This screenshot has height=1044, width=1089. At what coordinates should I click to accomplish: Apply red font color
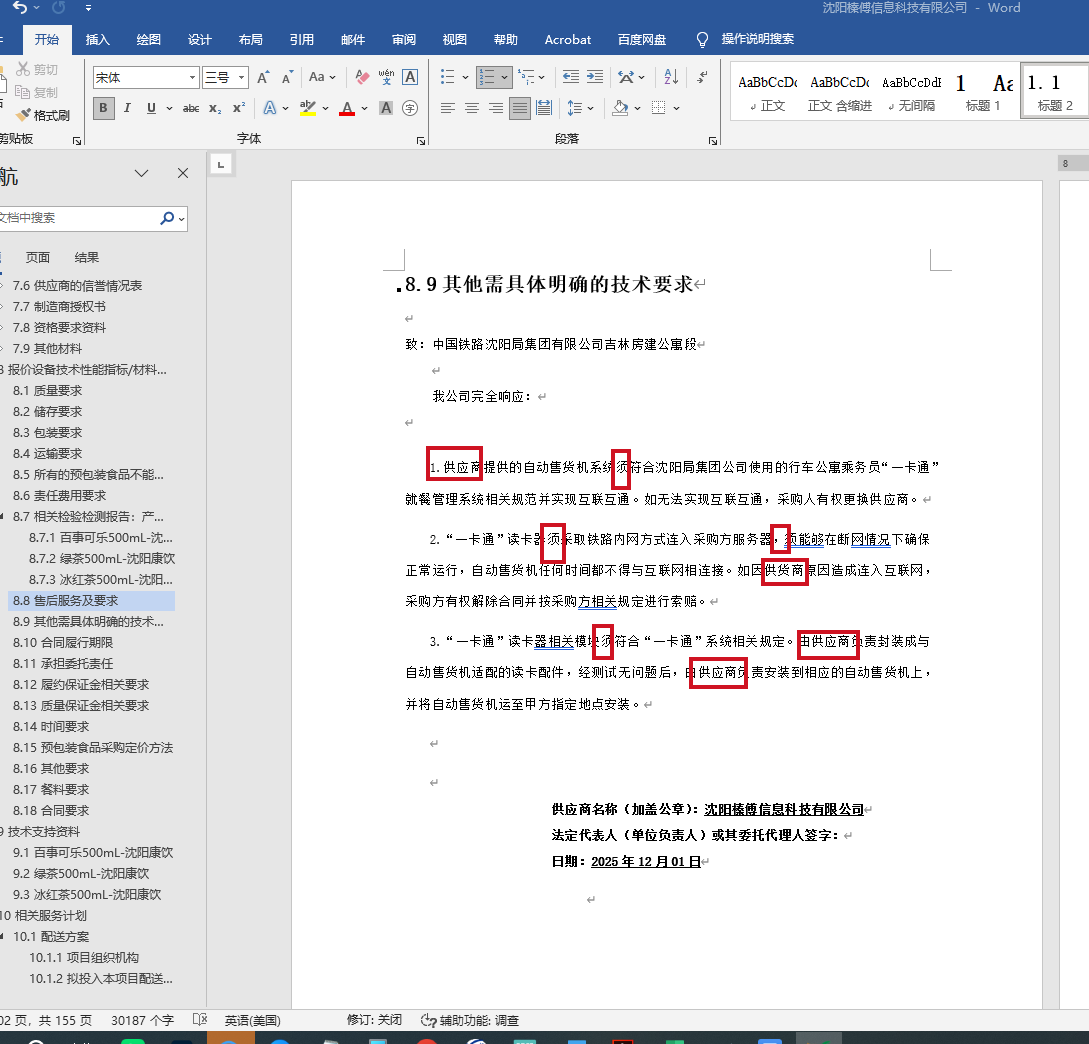click(347, 108)
